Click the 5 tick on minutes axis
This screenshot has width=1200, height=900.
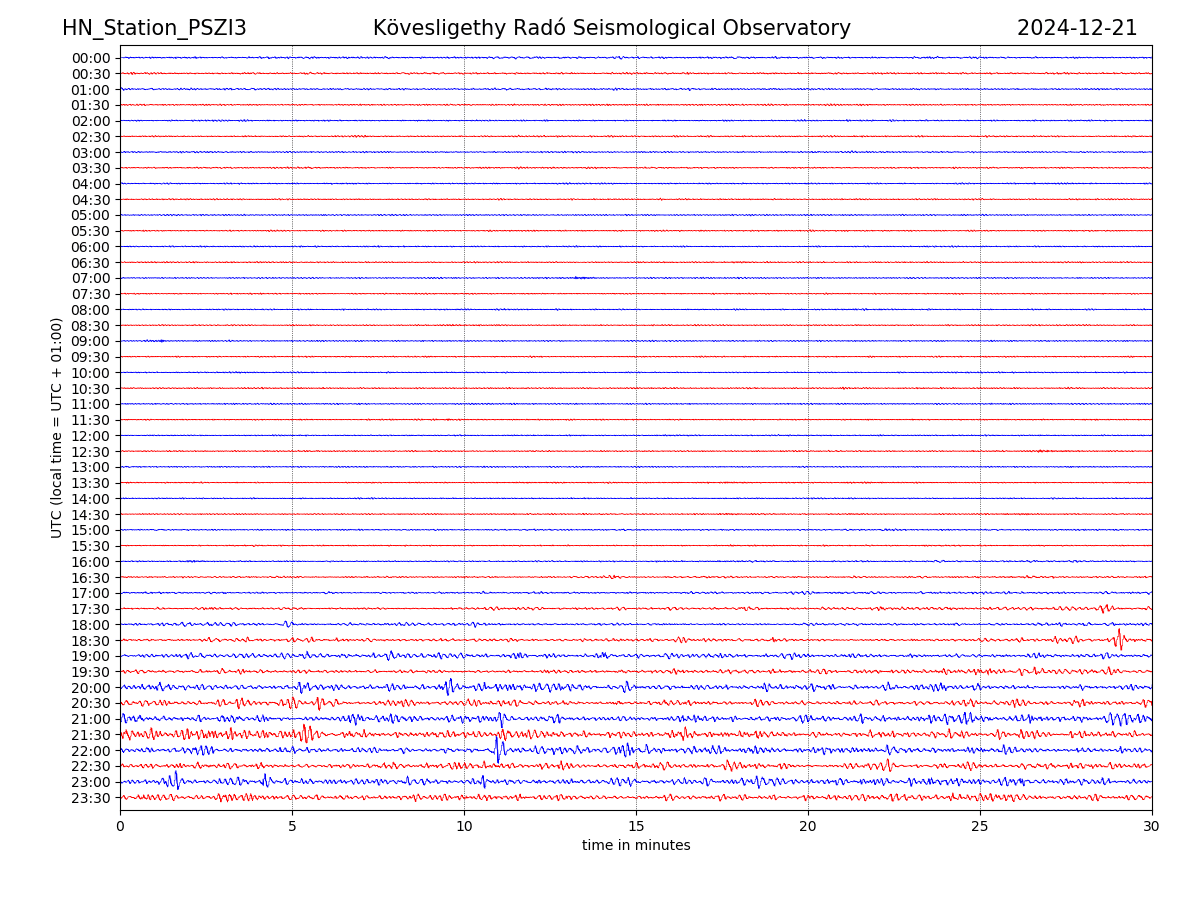(292, 827)
